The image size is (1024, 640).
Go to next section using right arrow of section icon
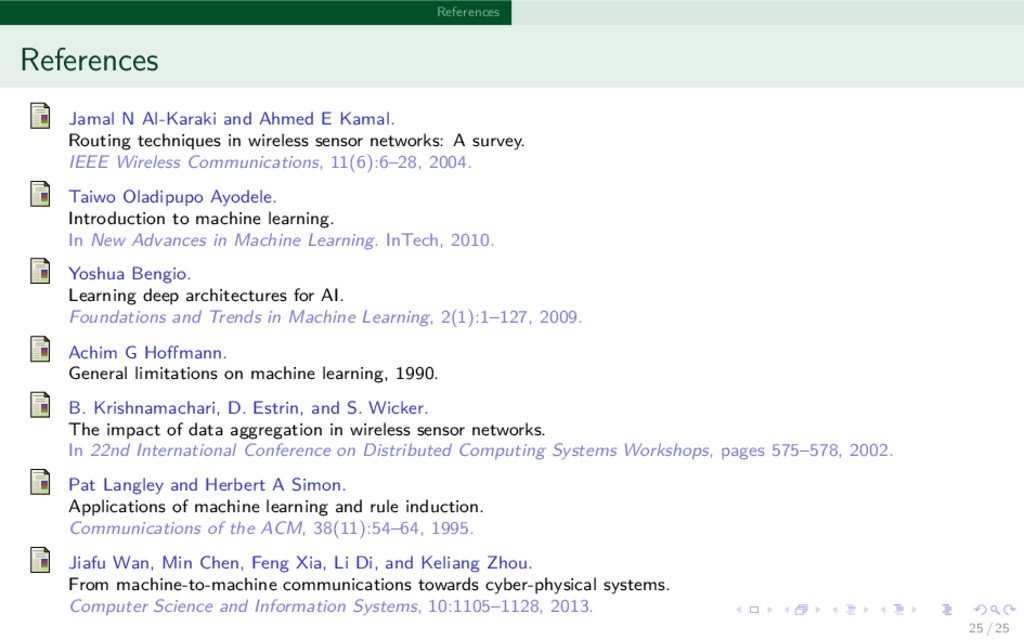tap(914, 609)
